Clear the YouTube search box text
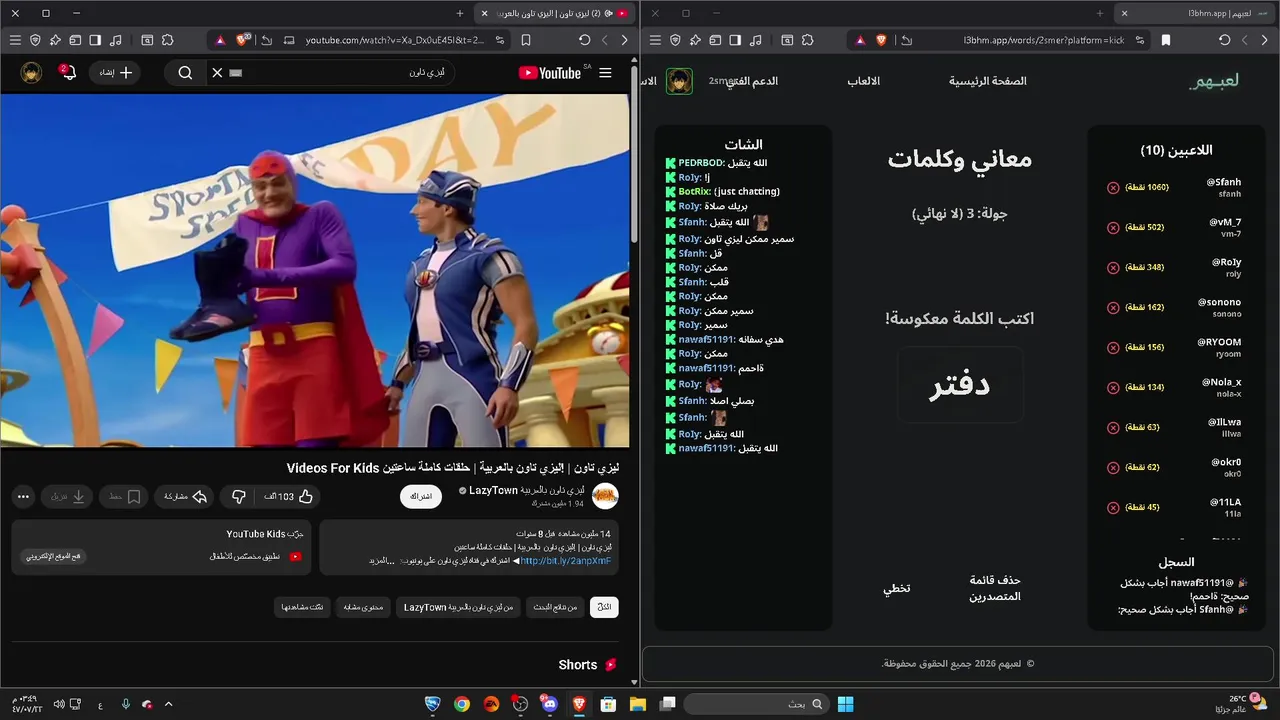 217,73
